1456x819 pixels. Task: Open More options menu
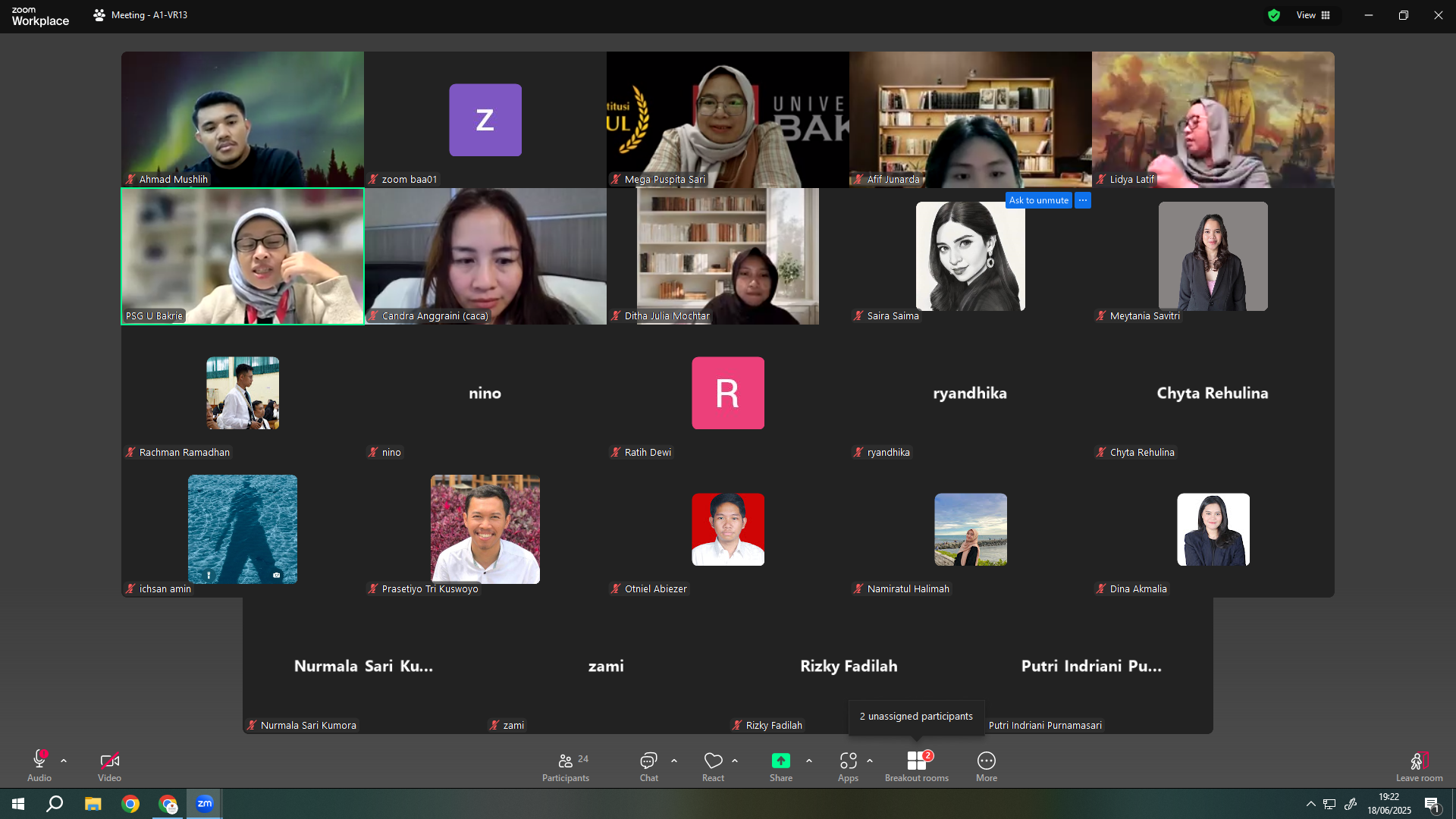[987, 766]
